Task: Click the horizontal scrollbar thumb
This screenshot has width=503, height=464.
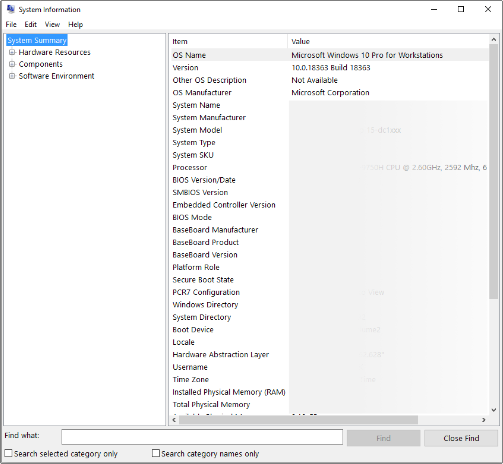Action: coord(298,420)
